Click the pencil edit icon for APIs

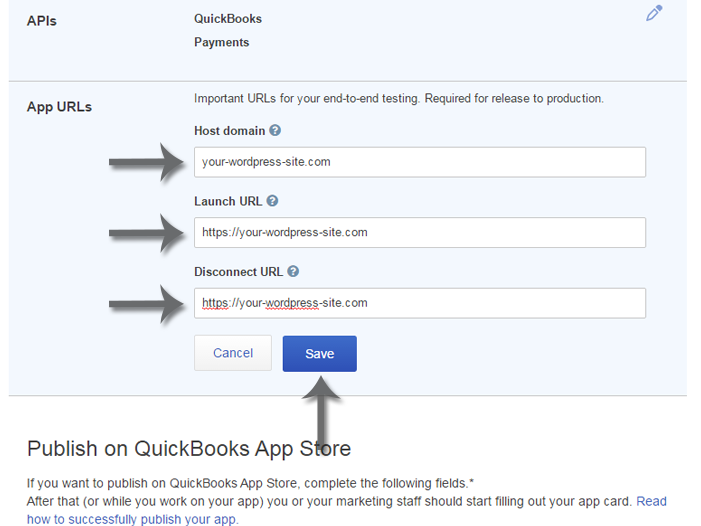click(654, 13)
